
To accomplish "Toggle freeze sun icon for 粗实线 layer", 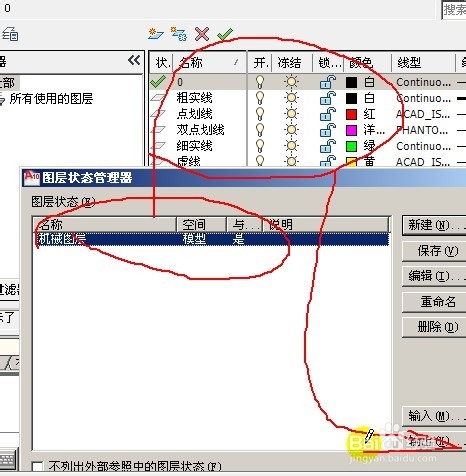I will pos(291,98).
